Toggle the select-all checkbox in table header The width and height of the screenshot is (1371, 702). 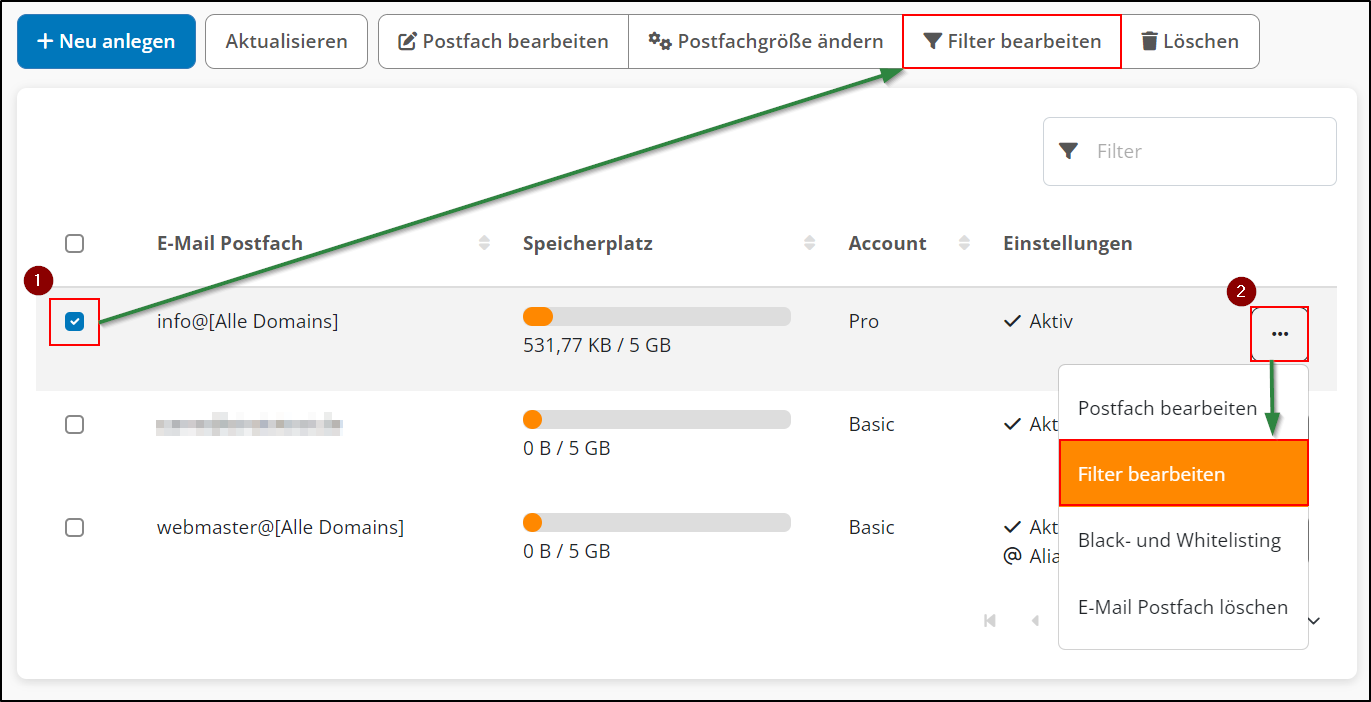pos(75,243)
